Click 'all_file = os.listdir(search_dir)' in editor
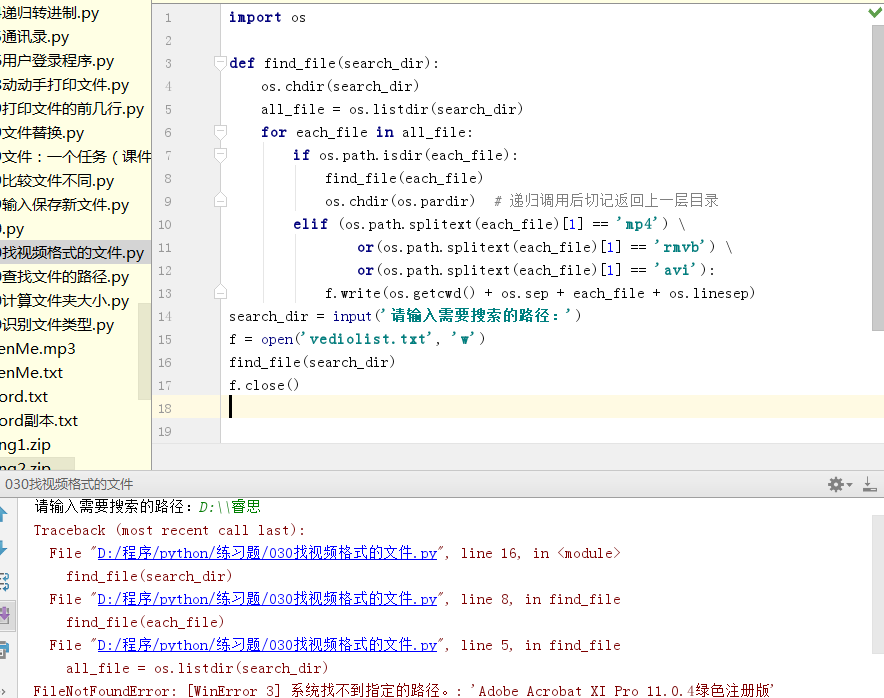This screenshot has width=884, height=698. coord(392,109)
